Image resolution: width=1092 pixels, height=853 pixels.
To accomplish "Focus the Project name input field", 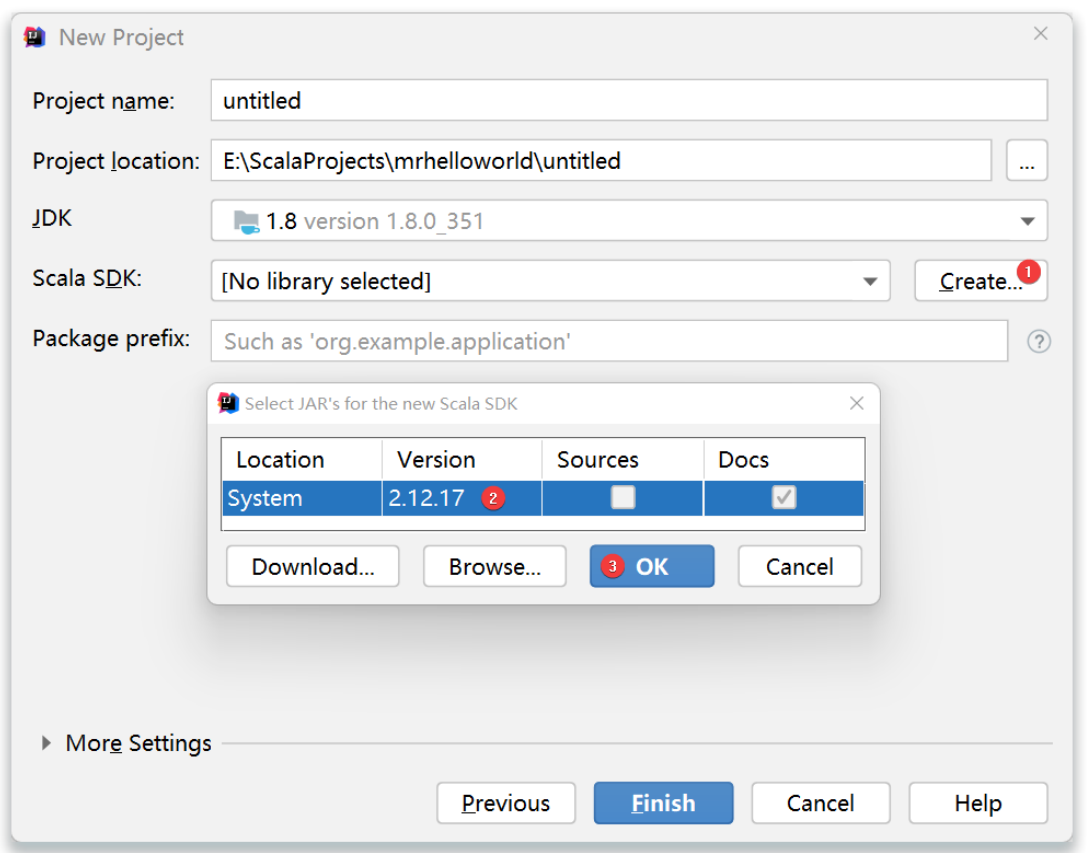I will [x=629, y=100].
